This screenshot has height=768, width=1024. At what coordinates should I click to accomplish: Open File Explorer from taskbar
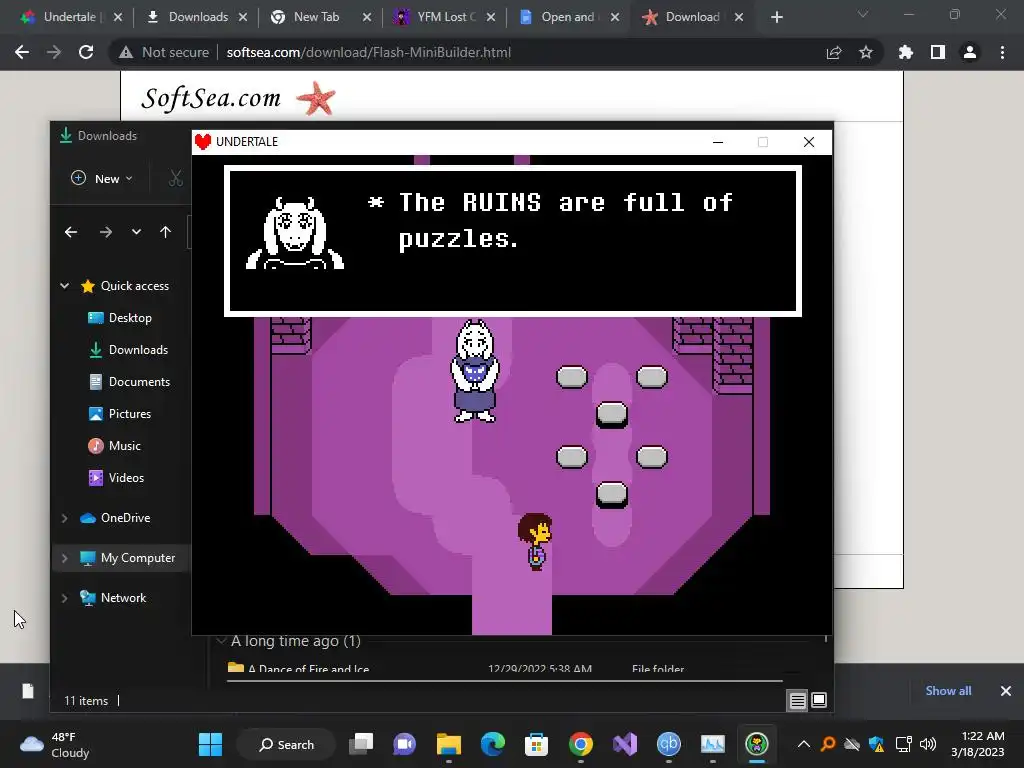pos(449,744)
